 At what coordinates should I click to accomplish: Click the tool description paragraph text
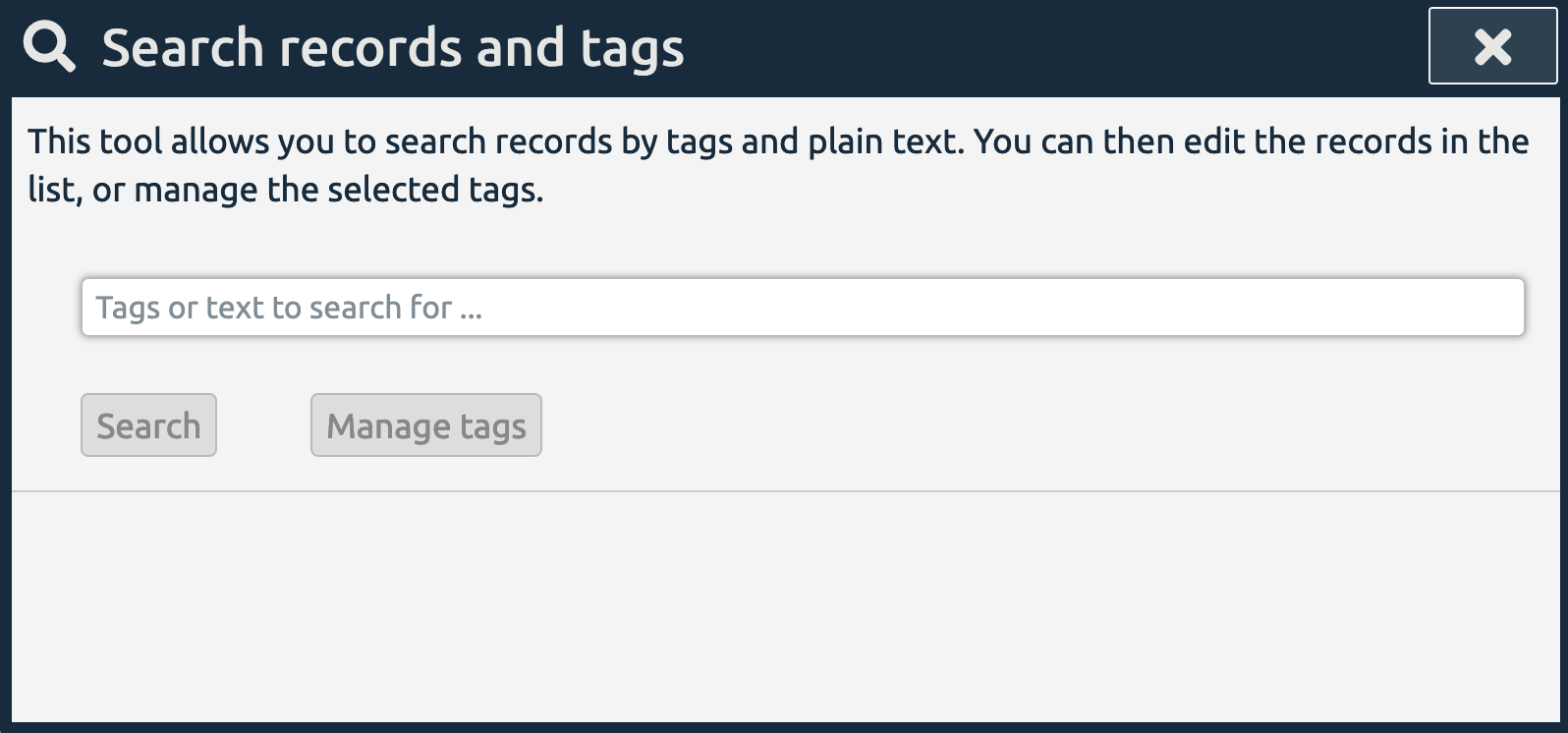tap(778, 165)
